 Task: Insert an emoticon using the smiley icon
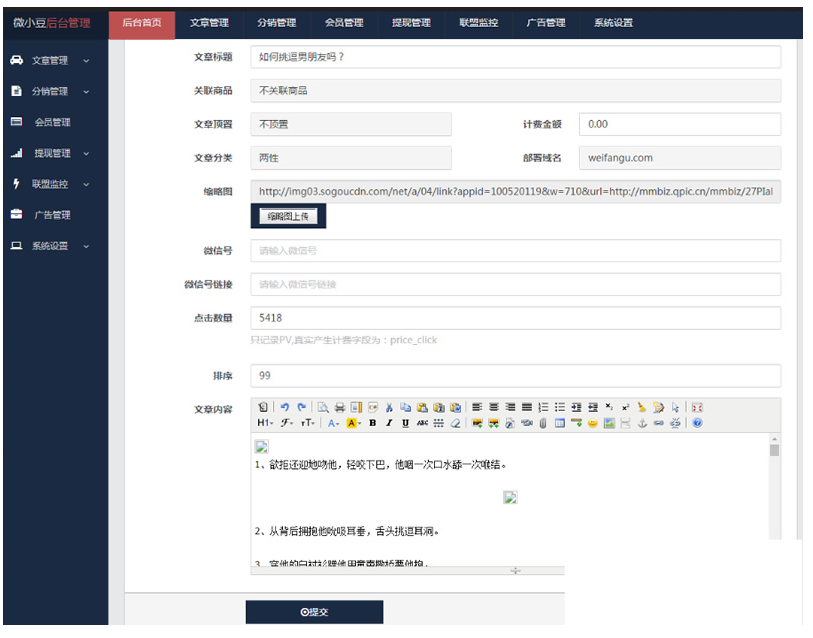click(x=592, y=423)
